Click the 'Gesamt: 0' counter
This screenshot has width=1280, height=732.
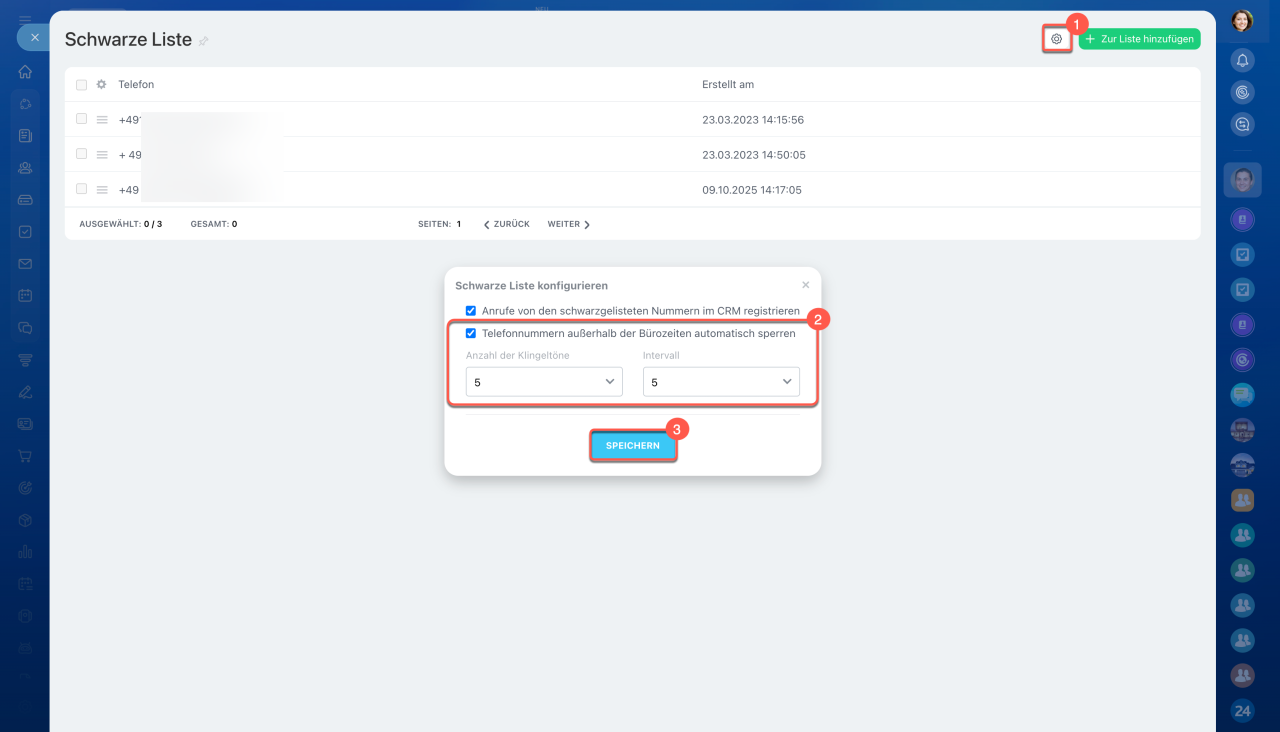[x=214, y=225]
